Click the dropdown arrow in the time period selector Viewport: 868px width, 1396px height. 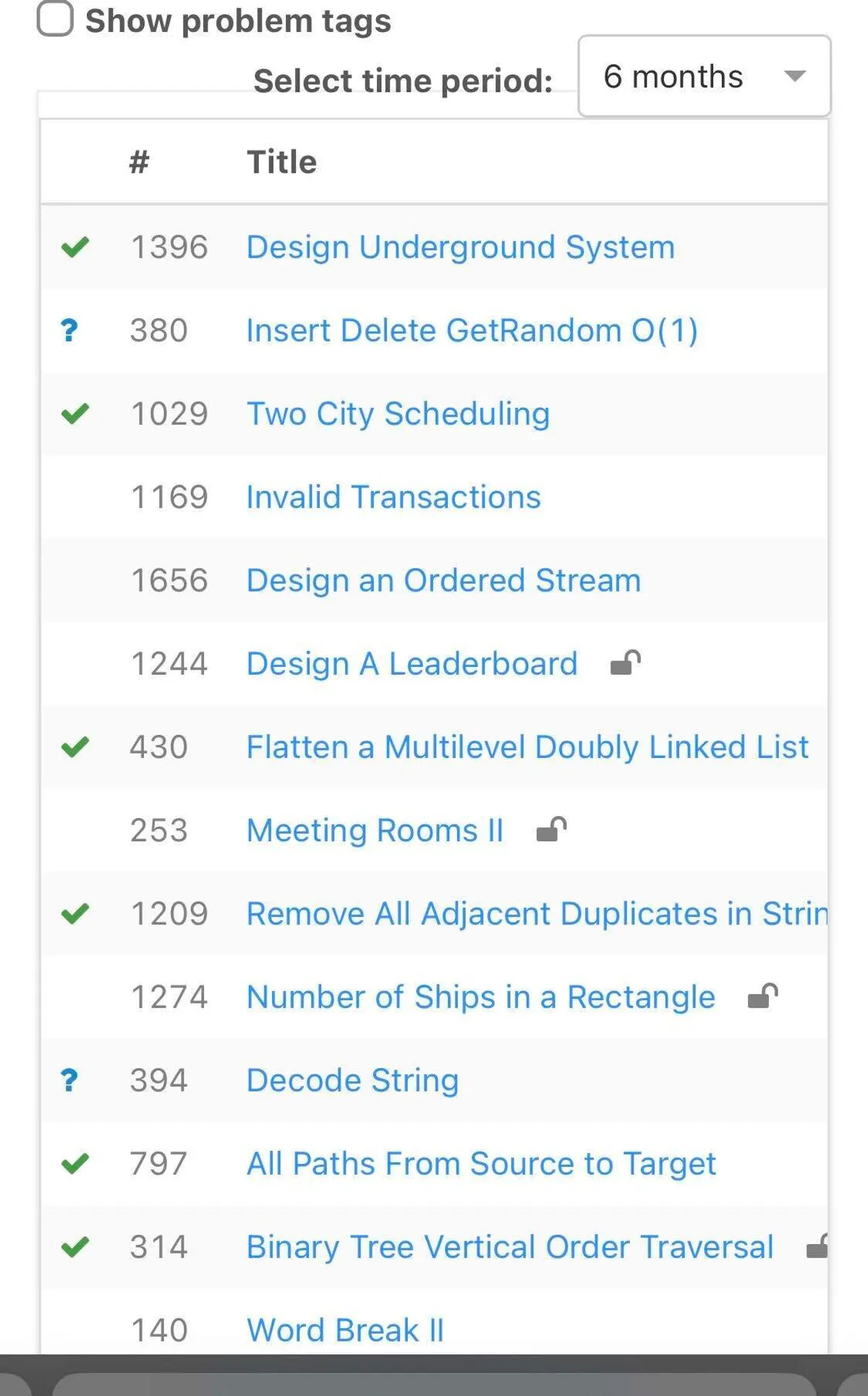(x=795, y=77)
